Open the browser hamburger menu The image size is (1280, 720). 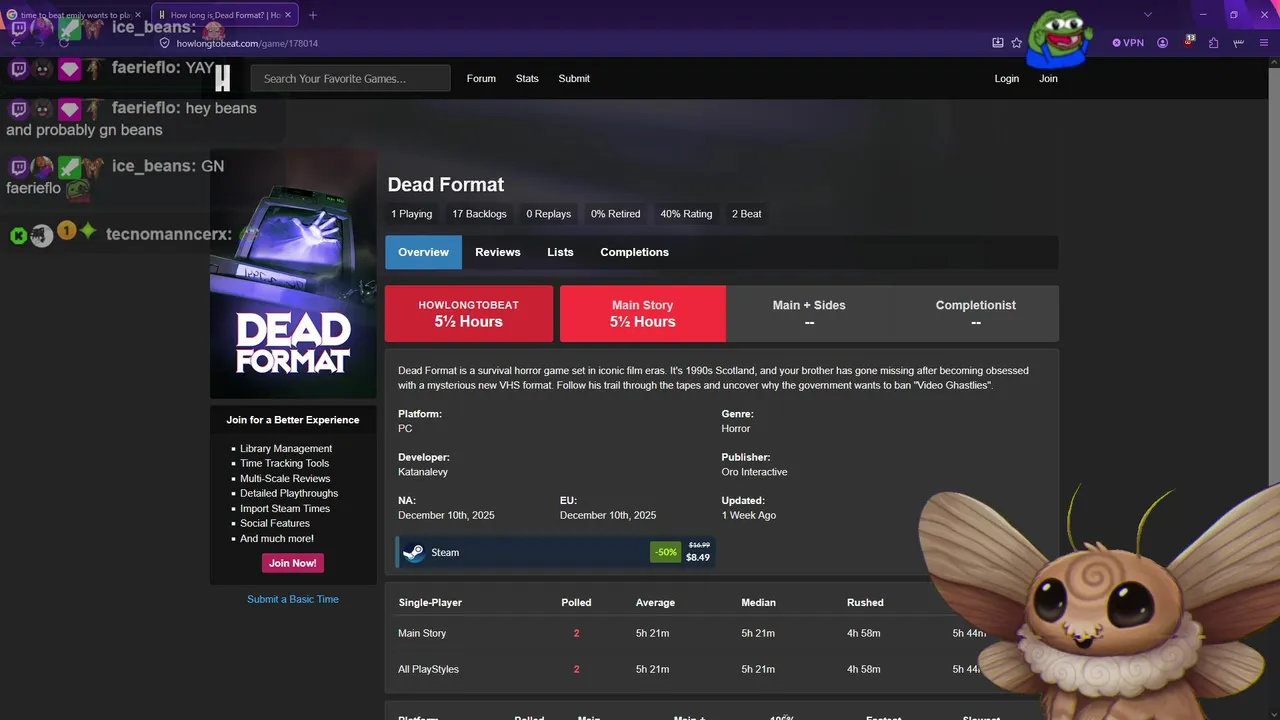[x=1265, y=43]
